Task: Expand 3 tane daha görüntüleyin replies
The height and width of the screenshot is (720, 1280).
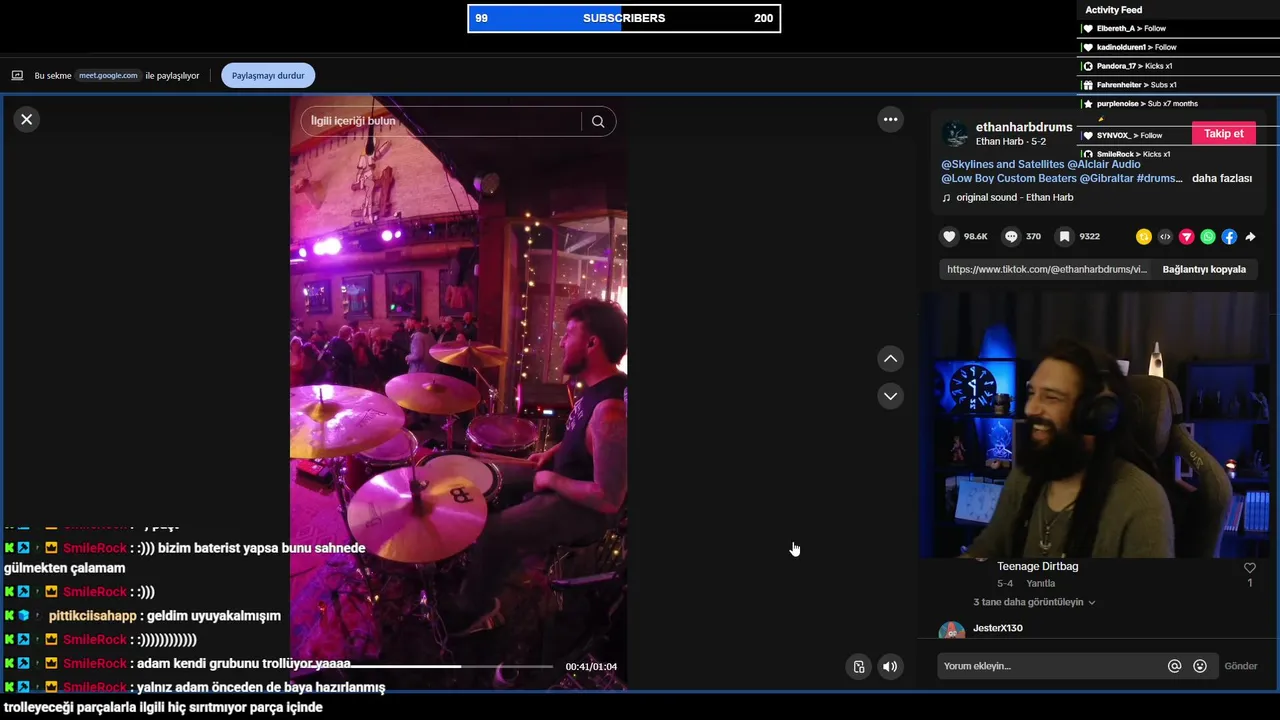Action: [1034, 602]
